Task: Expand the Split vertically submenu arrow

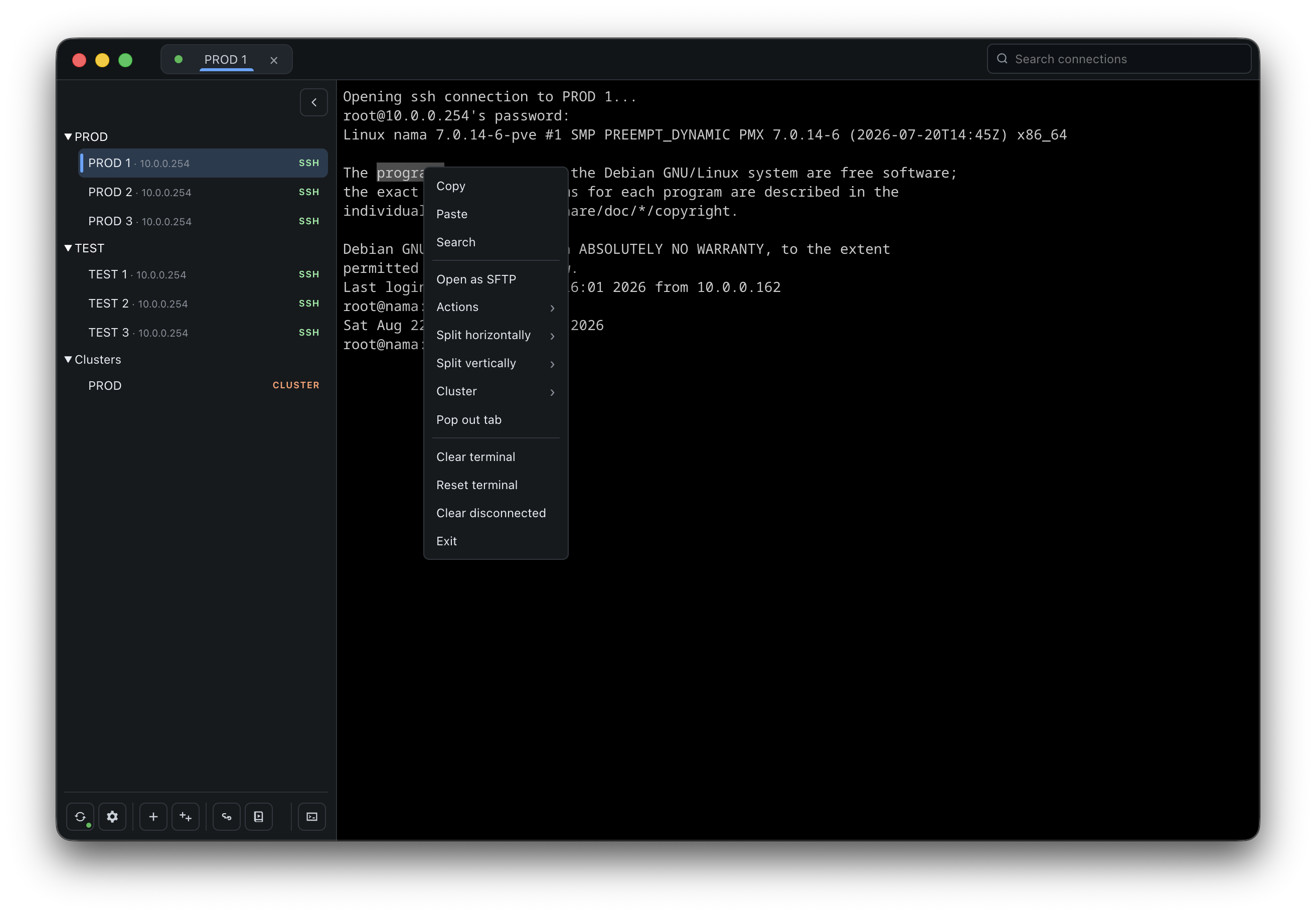Action: tap(552, 364)
